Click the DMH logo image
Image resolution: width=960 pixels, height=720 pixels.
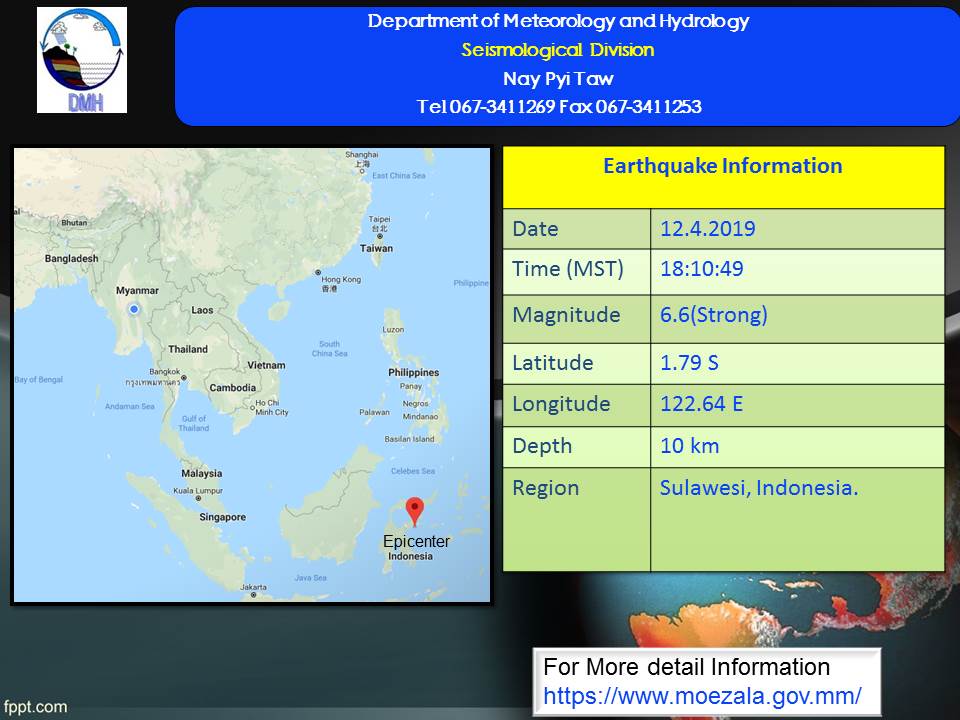[x=82, y=60]
